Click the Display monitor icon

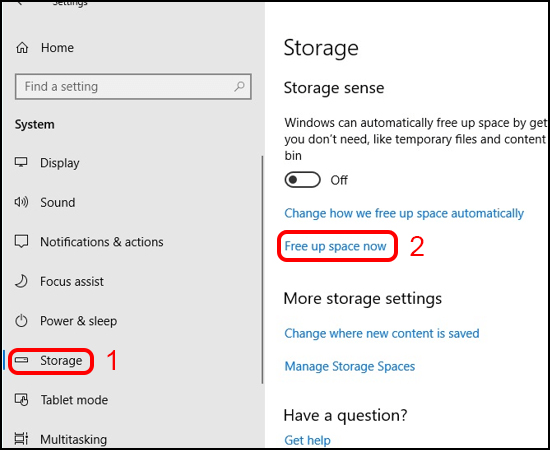[x=21, y=162]
